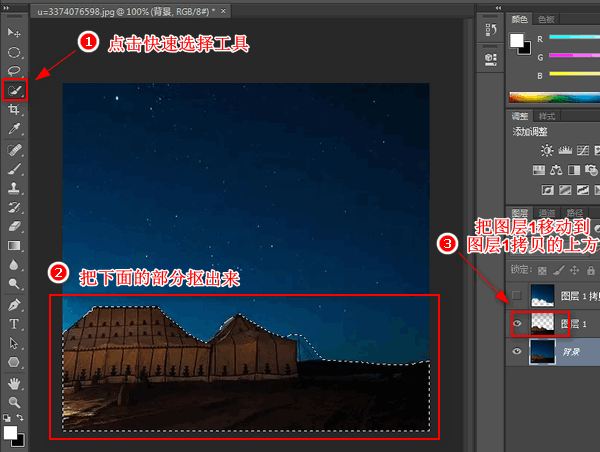Add a Black & White adjustment
600x452 pixels.
[574, 170]
